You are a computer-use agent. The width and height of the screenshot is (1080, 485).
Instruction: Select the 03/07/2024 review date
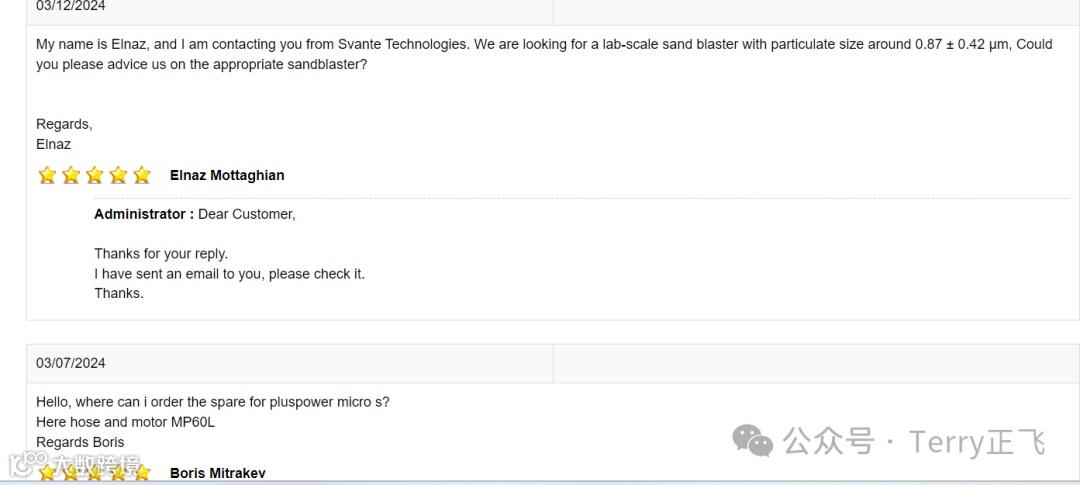coord(71,363)
